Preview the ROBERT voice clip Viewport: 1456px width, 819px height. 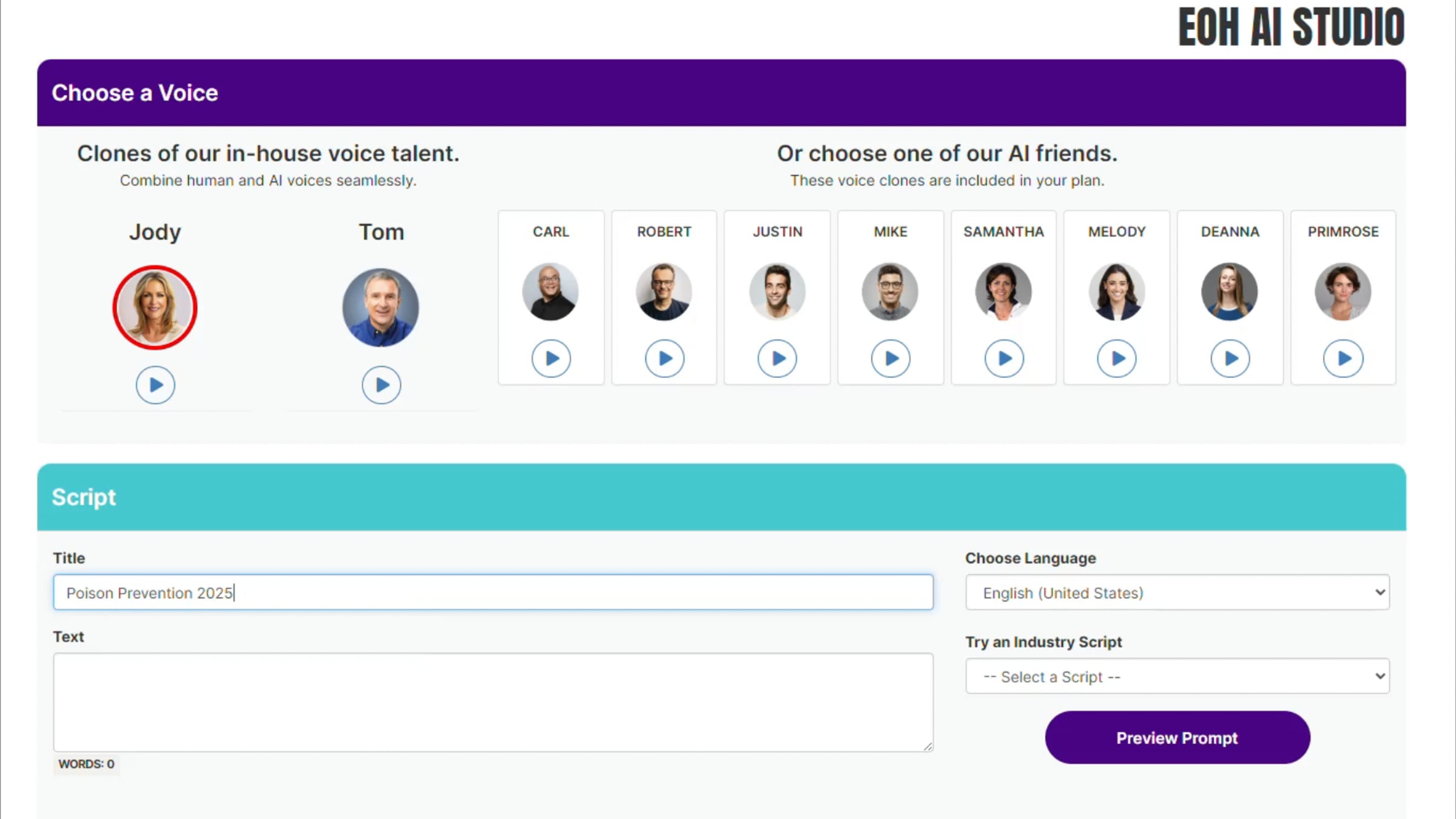pos(664,359)
